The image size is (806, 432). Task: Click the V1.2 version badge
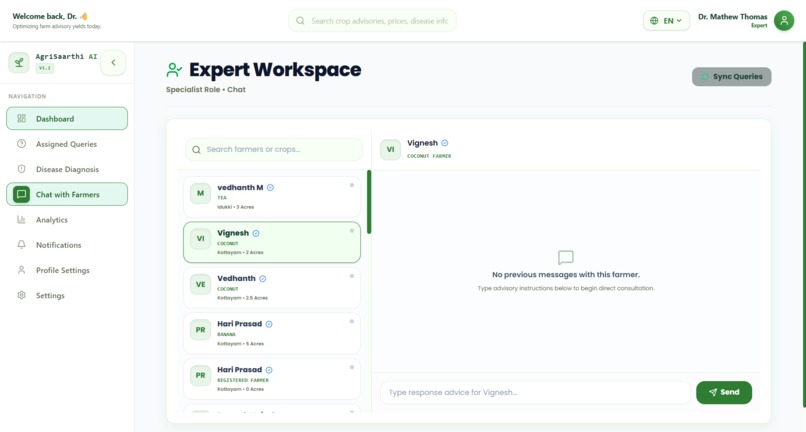45,68
